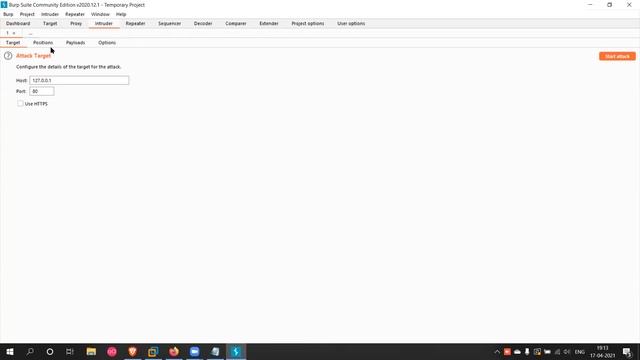Open the Project menu
The height and width of the screenshot is (360, 640).
(27, 14)
